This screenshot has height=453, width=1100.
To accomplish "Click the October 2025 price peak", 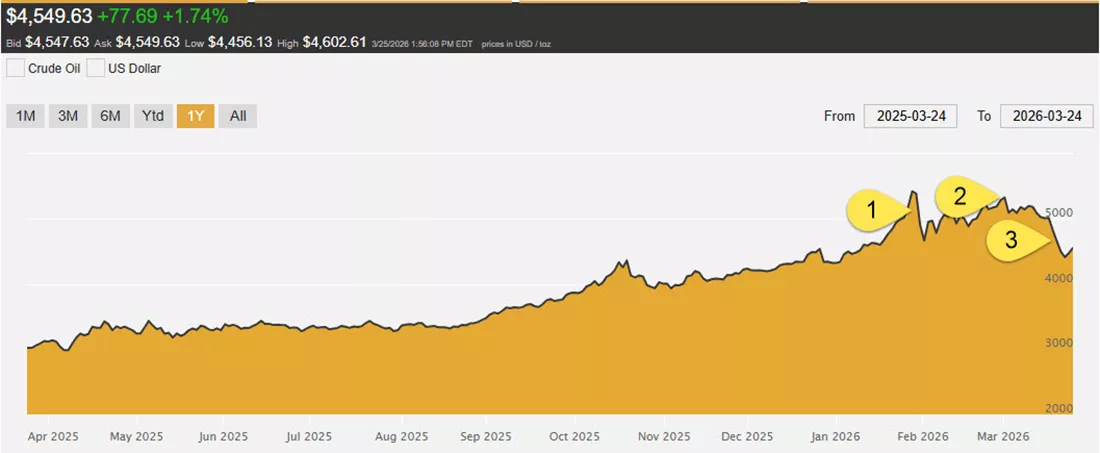I will (620, 263).
